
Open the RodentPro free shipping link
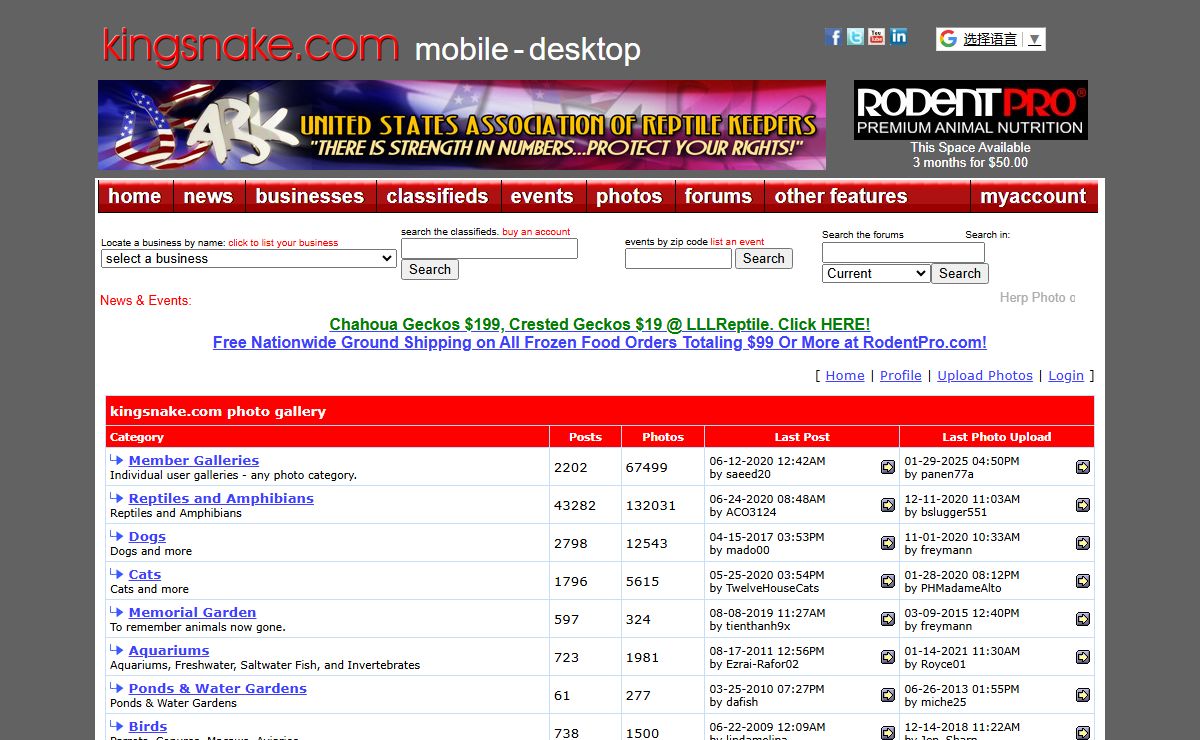600,342
